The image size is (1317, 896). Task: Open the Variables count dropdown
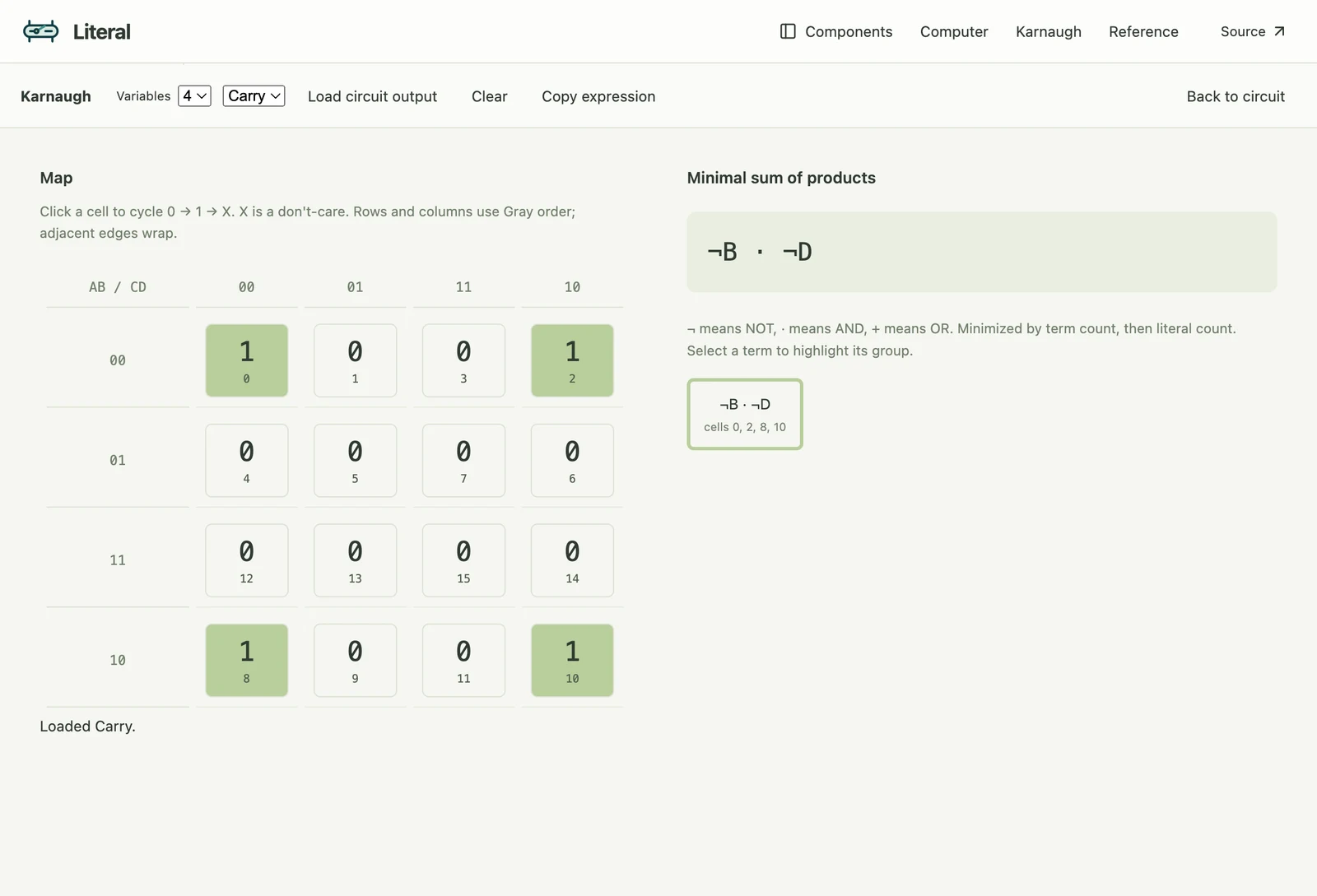(194, 96)
